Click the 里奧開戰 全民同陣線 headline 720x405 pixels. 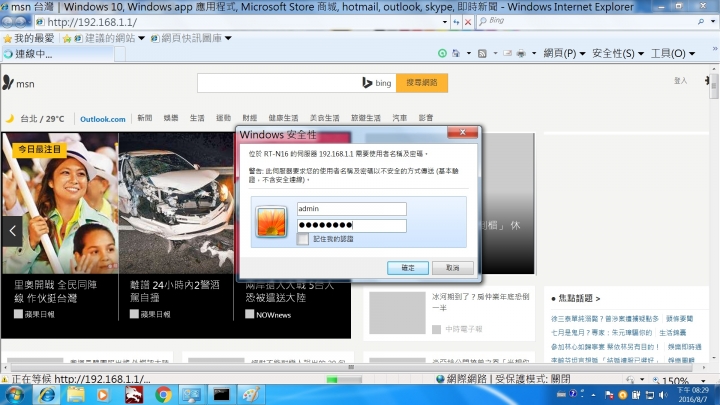[x=56, y=291]
